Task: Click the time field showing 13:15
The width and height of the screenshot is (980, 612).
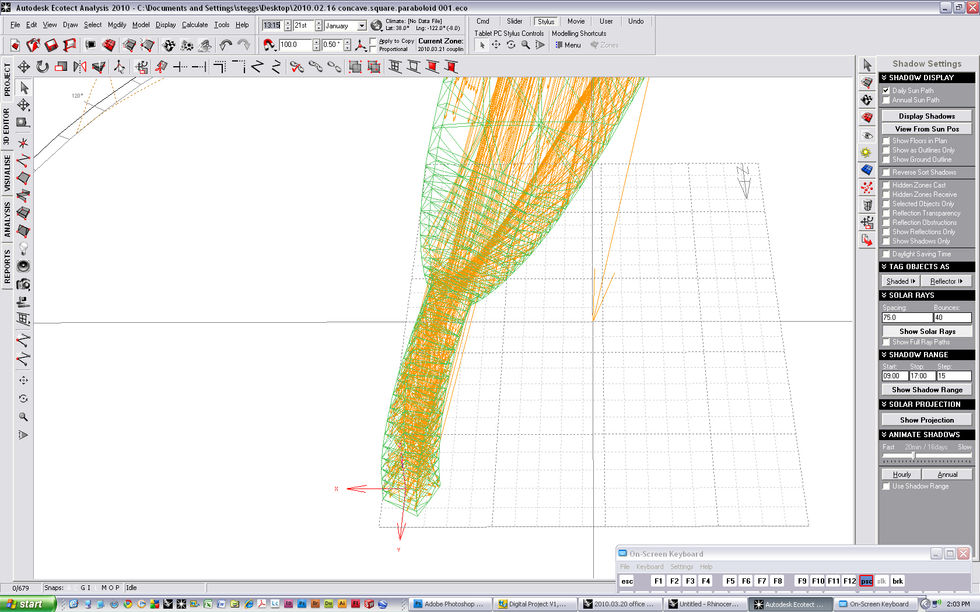Action: tap(273, 26)
